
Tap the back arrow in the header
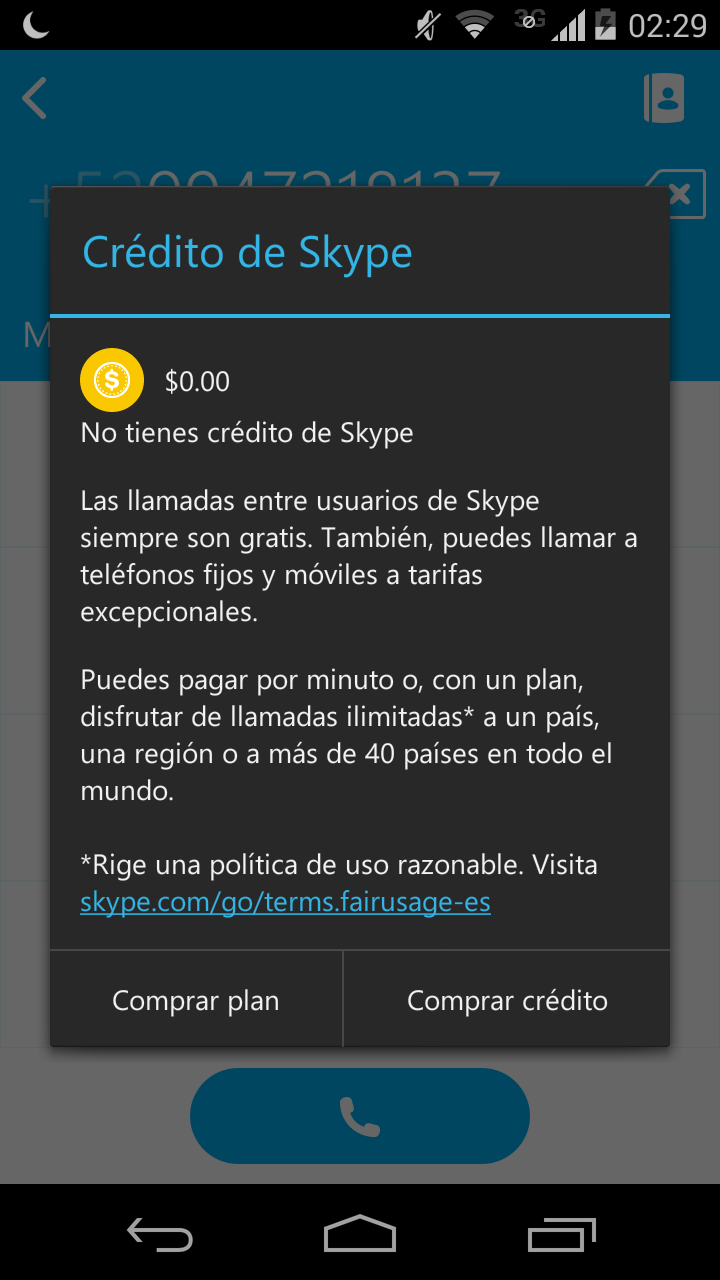pyautogui.click(x=35, y=99)
